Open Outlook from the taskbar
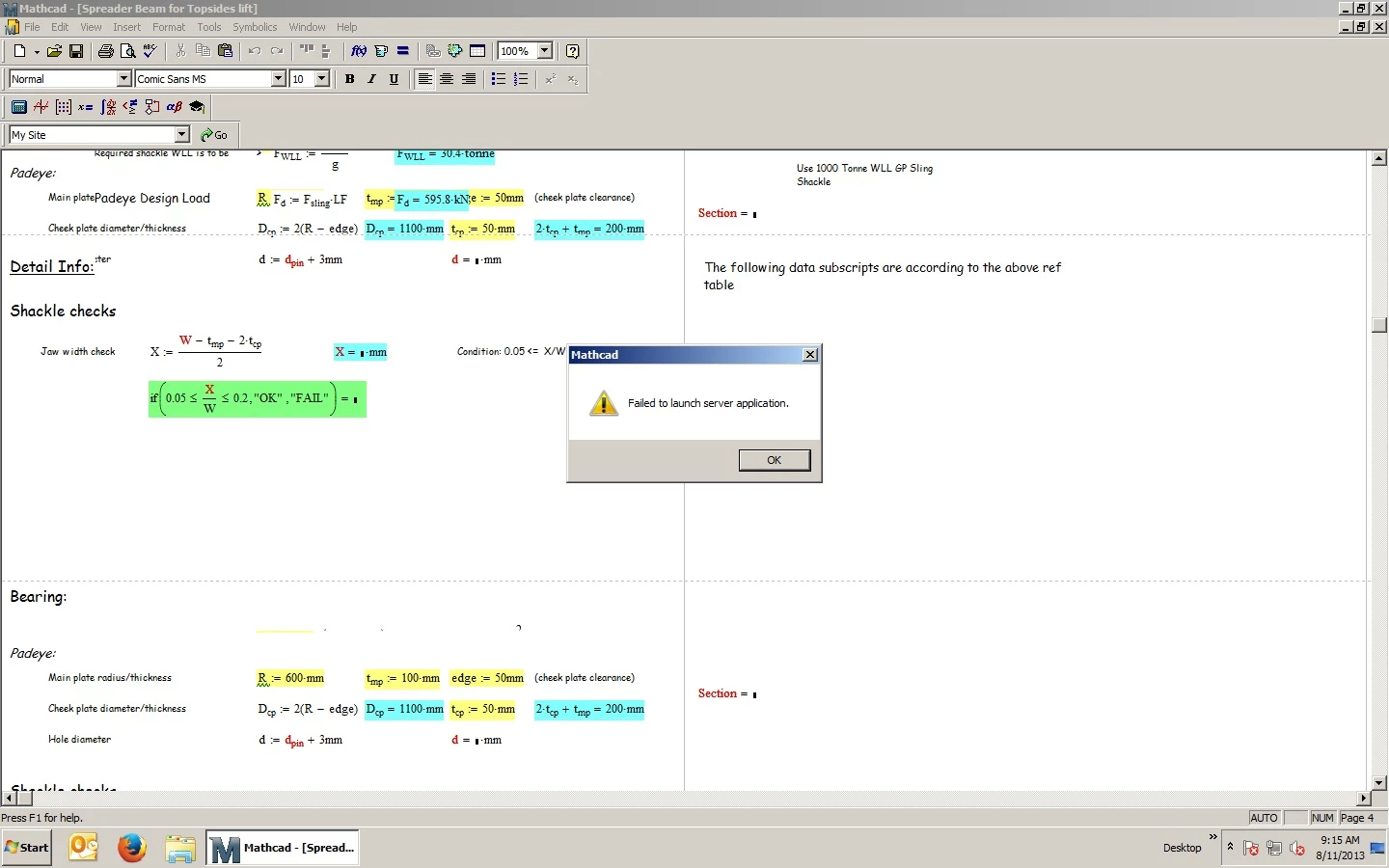 coord(84,848)
